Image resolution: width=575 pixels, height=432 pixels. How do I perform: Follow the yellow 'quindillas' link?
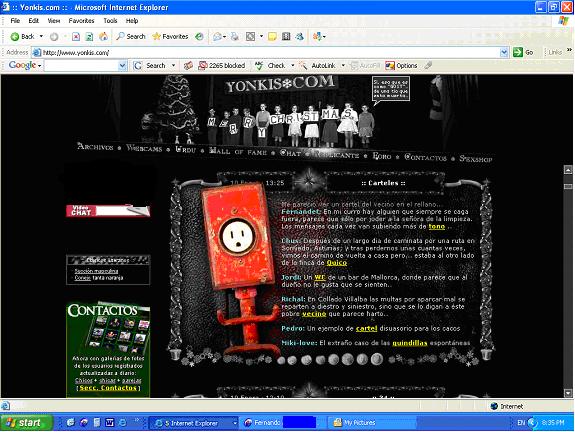410,343
